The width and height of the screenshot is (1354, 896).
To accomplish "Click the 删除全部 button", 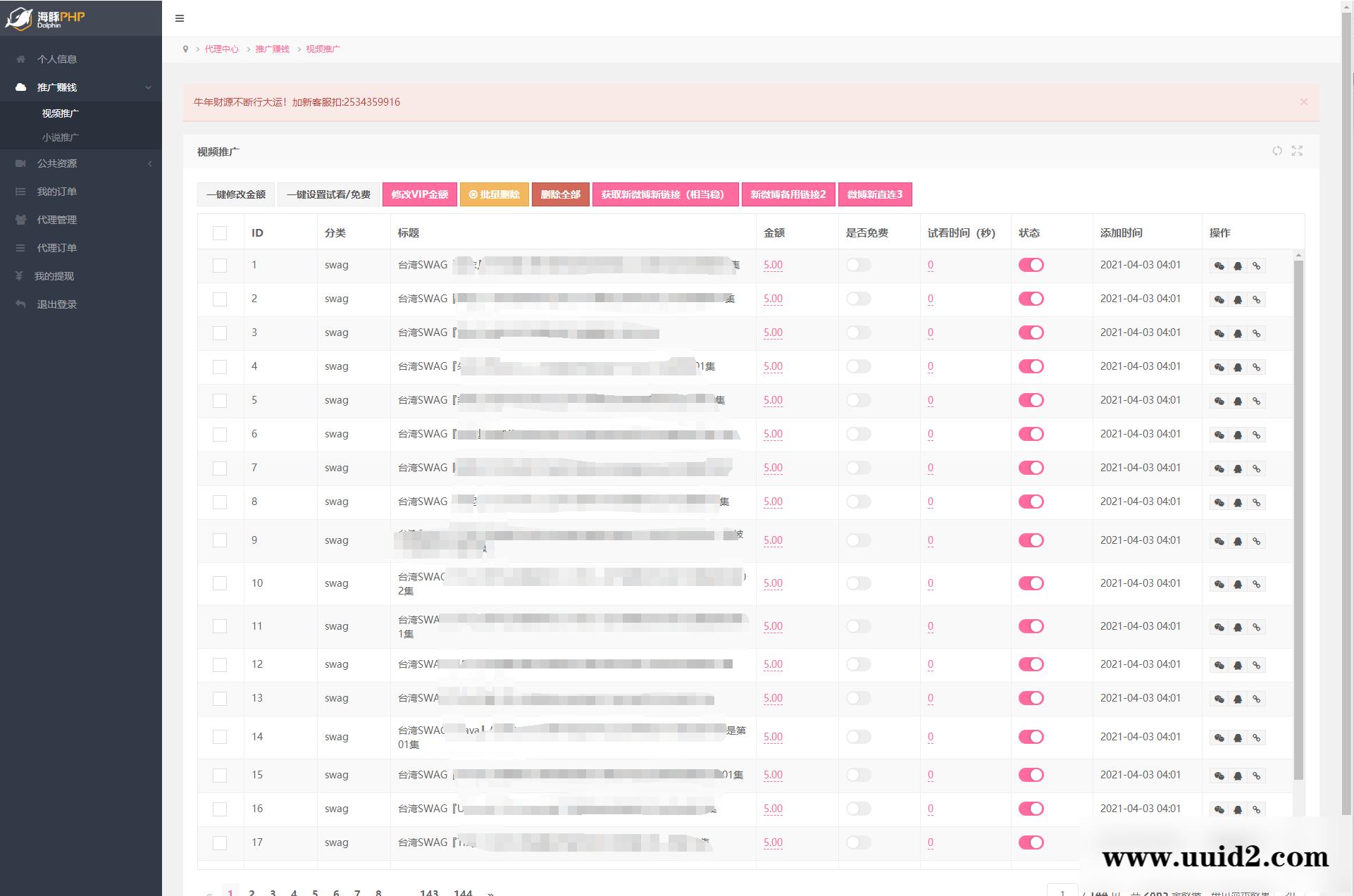I will point(560,194).
